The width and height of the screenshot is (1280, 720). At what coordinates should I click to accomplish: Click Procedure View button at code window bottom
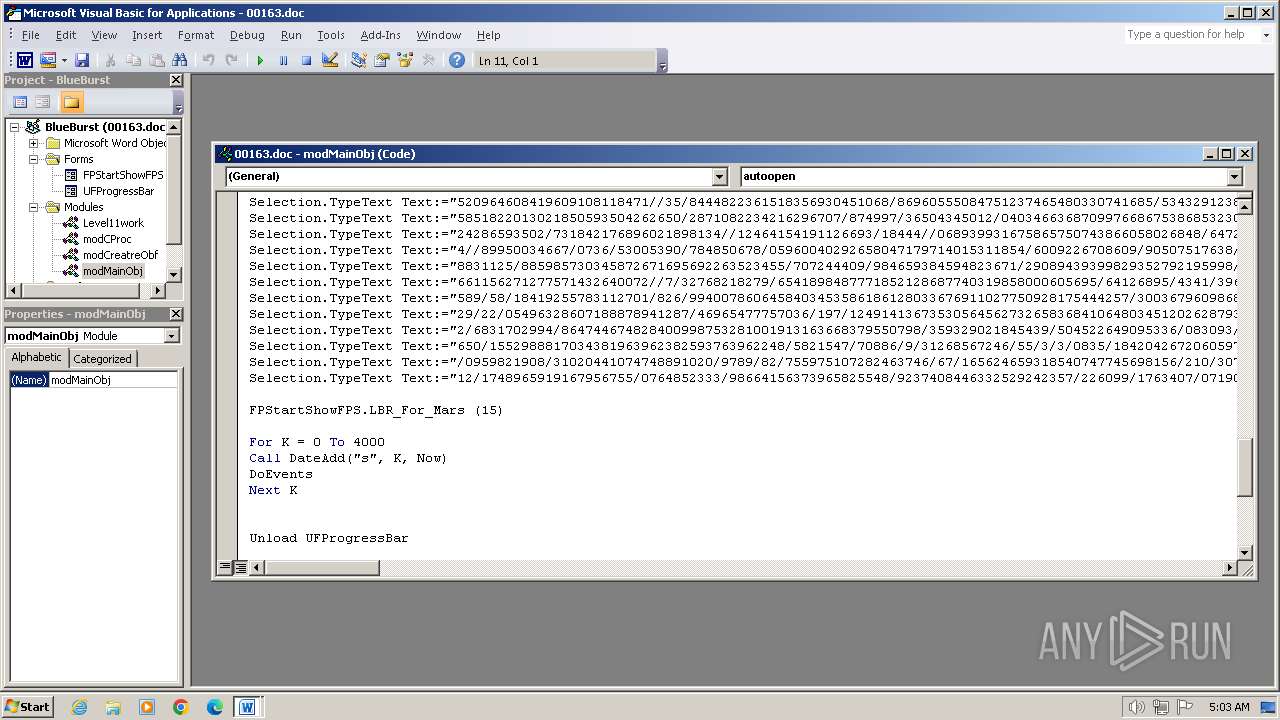[225, 568]
